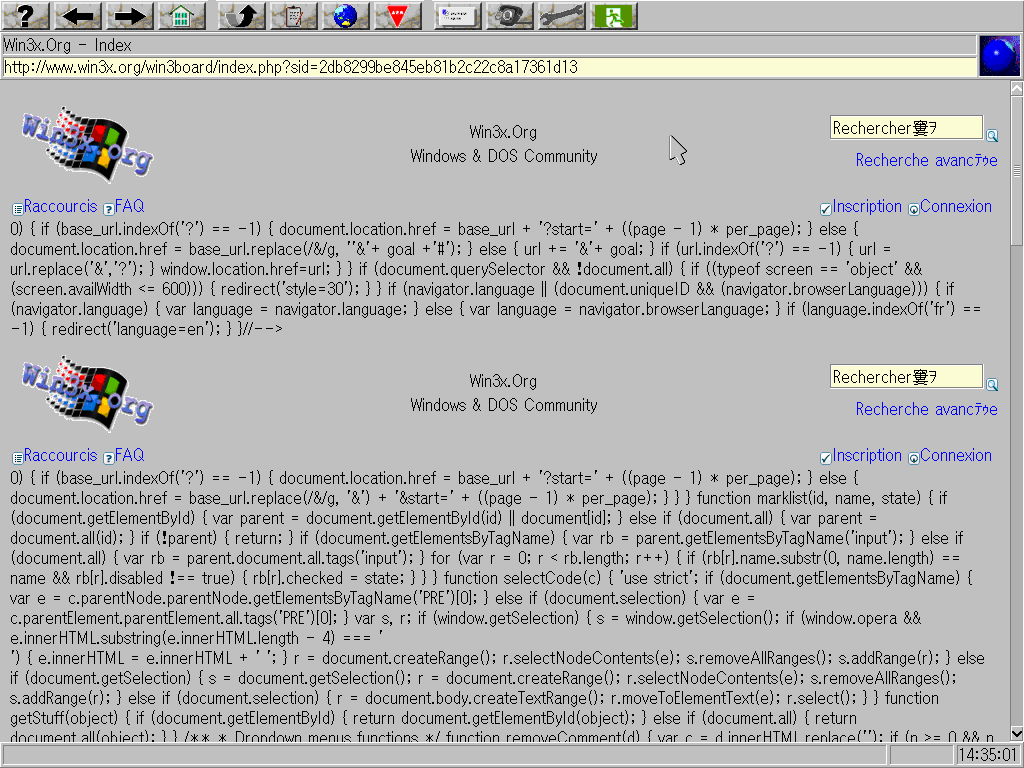Viewport: 1024px width, 768px height.
Task: Click the lower Connexion link
Action: [x=955, y=456]
